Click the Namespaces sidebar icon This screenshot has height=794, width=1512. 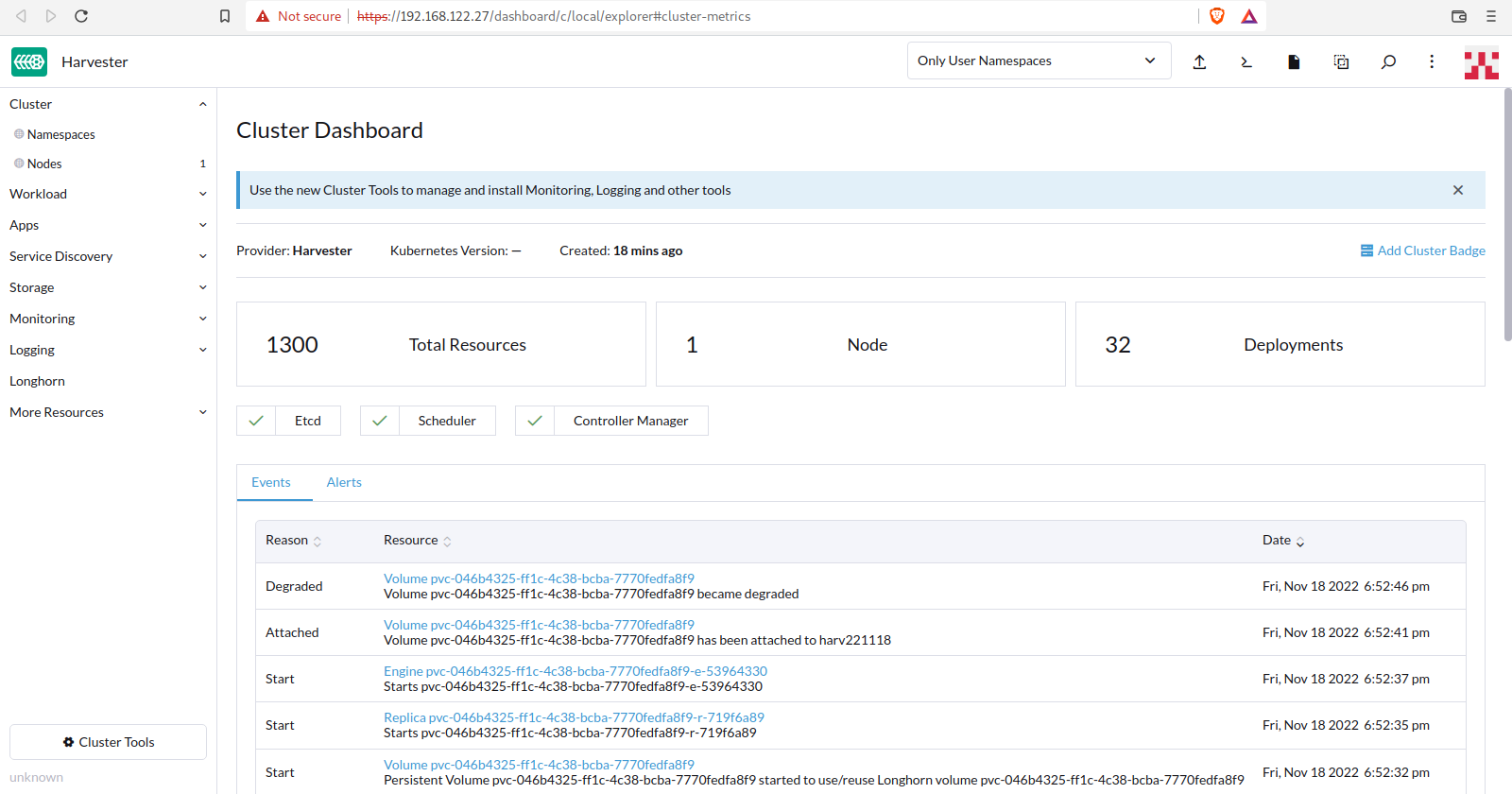coord(19,134)
